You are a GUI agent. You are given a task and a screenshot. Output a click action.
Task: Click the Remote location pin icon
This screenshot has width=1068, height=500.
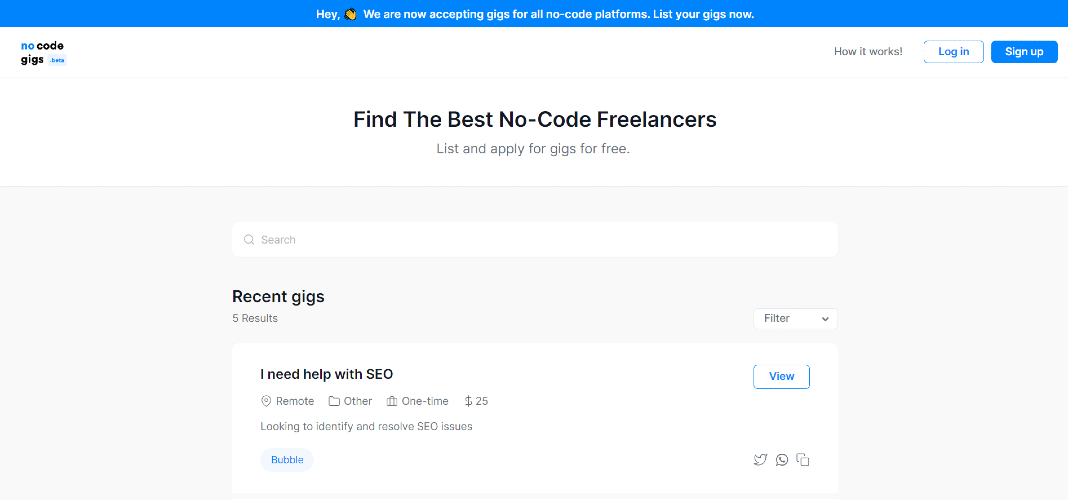tap(266, 401)
